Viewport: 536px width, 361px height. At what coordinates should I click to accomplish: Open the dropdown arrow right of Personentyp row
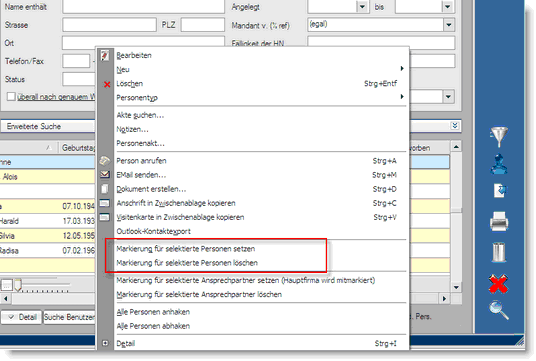coord(448,97)
